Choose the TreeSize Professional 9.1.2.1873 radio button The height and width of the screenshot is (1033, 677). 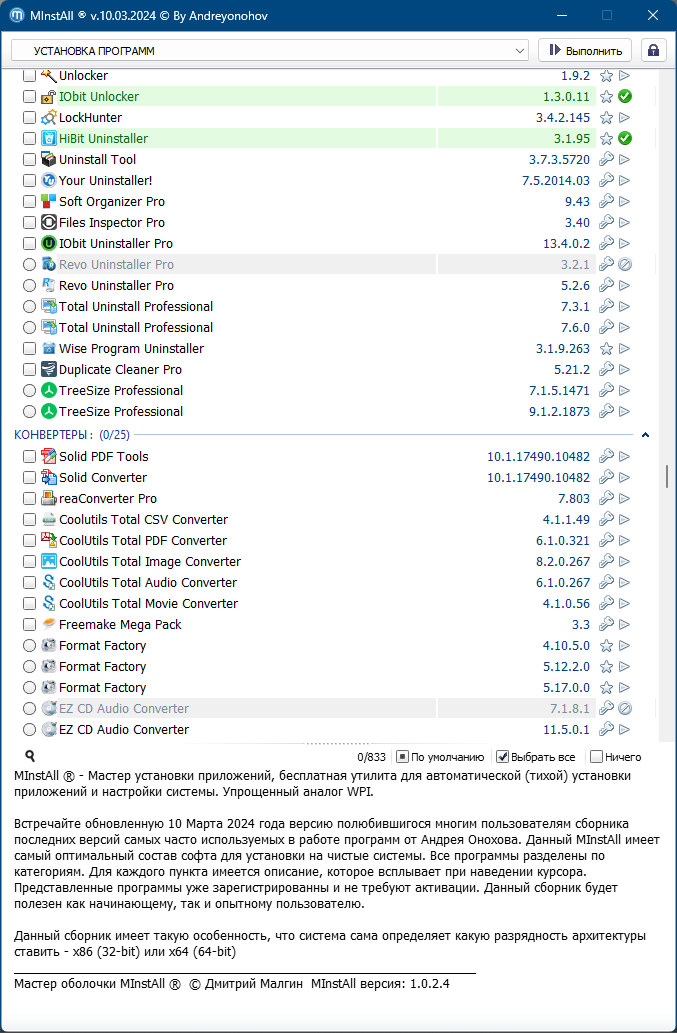[29, 412]
